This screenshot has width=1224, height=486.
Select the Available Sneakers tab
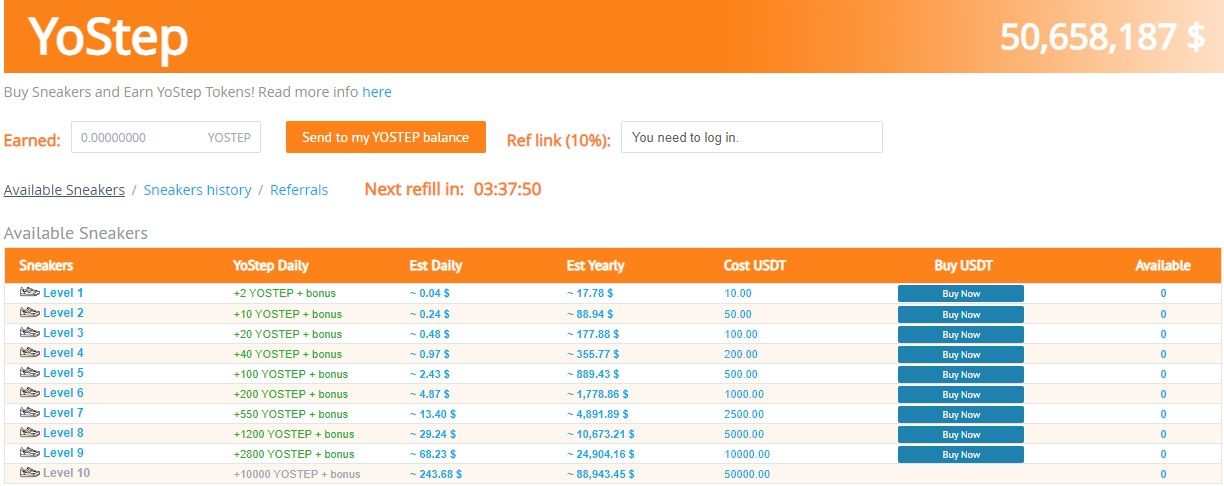pyautogui.click(x=64, y=190)
